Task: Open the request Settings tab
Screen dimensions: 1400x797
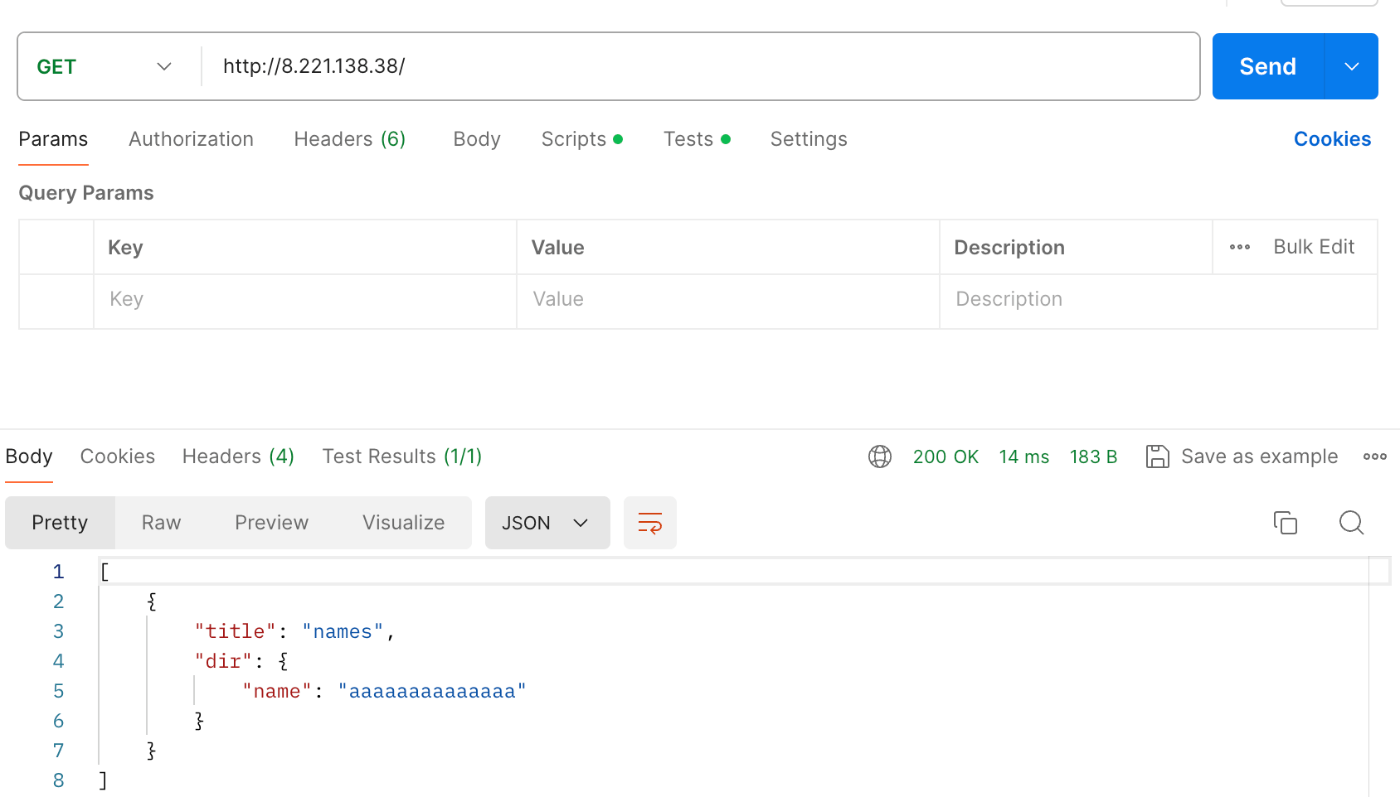Action: (x=808, y=139)
